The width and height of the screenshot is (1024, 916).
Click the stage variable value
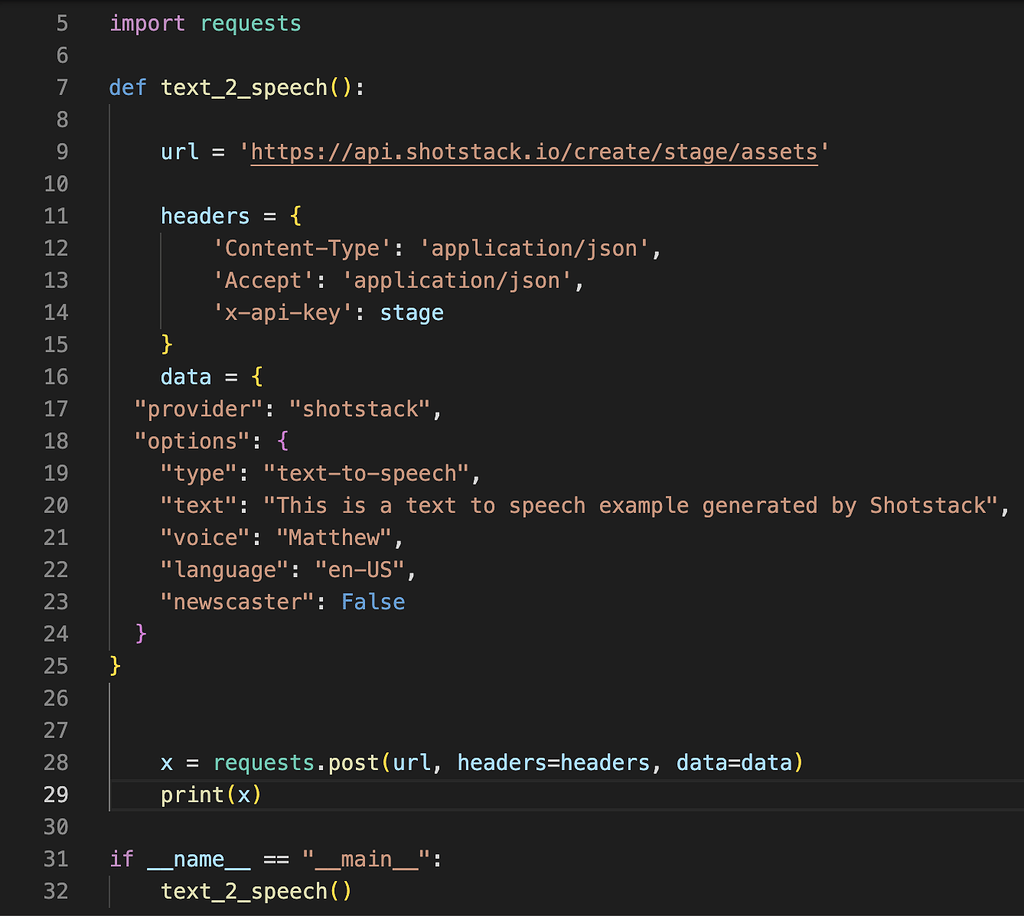click(x=410, y=312)
